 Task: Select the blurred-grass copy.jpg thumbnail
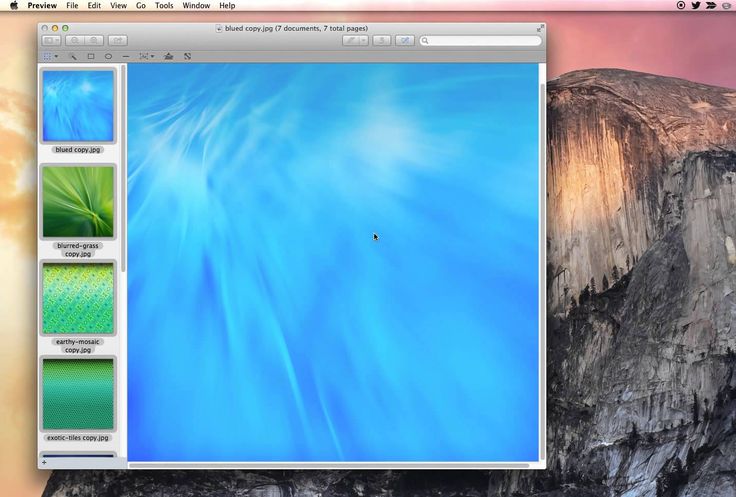click(78, 202)
